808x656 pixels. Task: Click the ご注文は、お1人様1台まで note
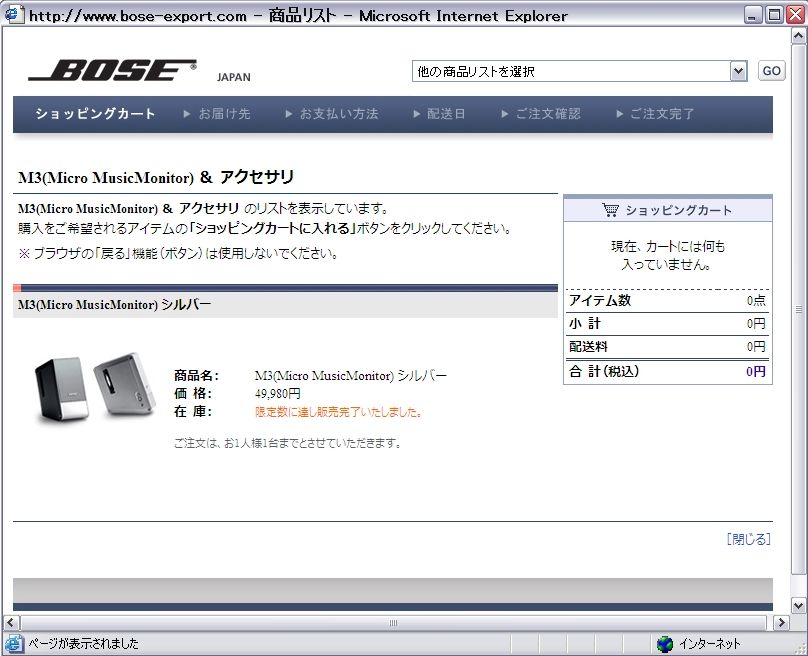pyautogui.click(x=288, y=443)
